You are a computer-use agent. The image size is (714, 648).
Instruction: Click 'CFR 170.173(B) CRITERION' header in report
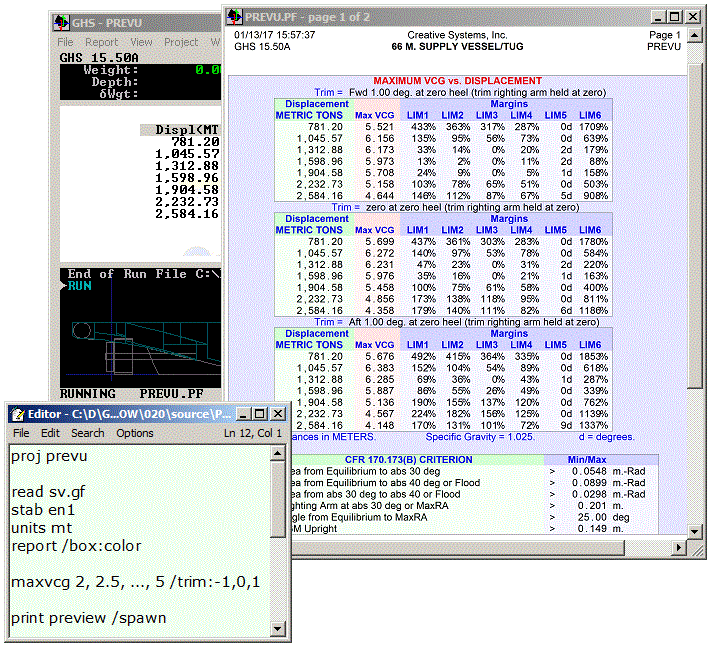(408, 460)
